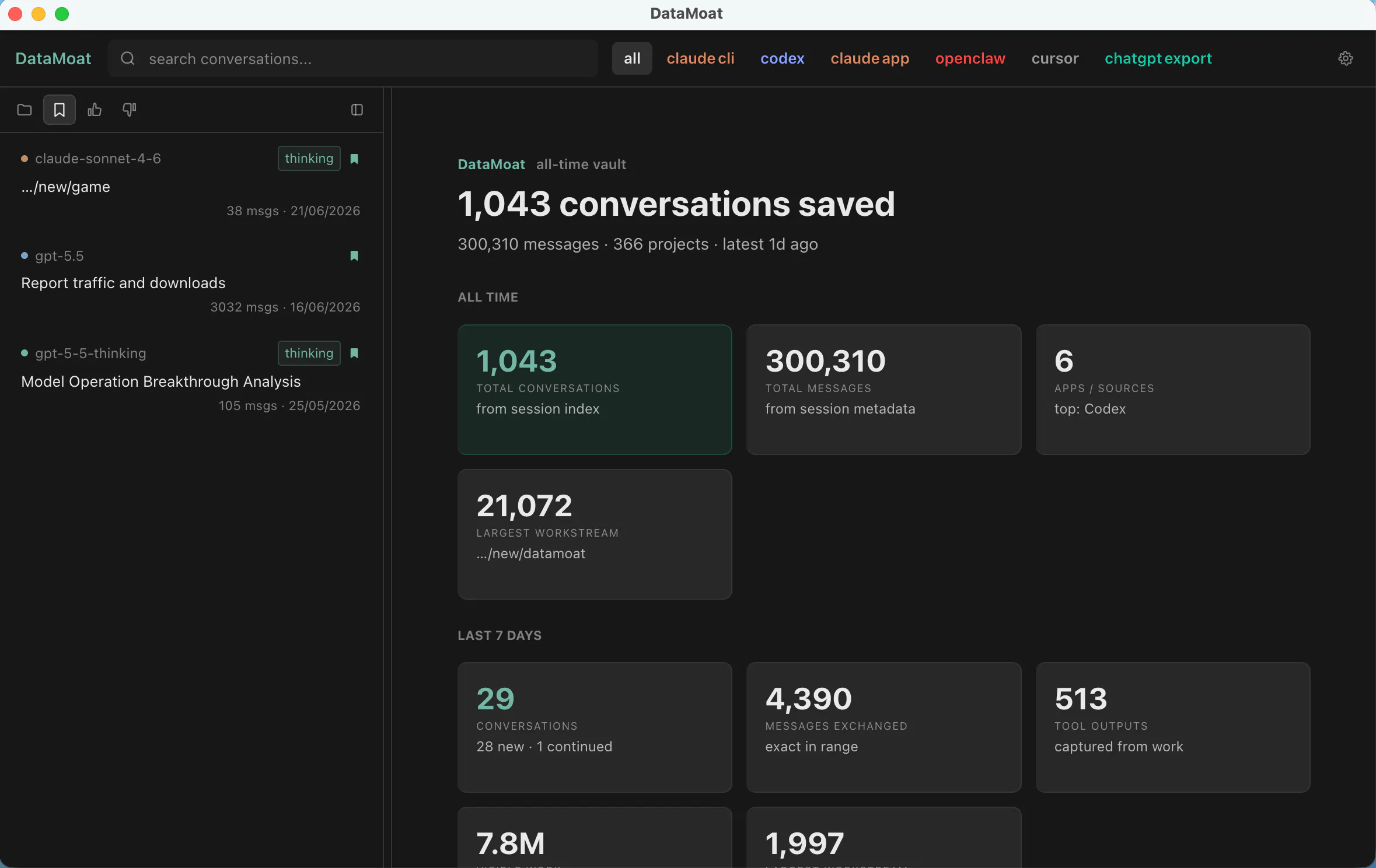Focus the search conversations field
The height and width of the screenshot is (868, 1376).
click(353, 58)
